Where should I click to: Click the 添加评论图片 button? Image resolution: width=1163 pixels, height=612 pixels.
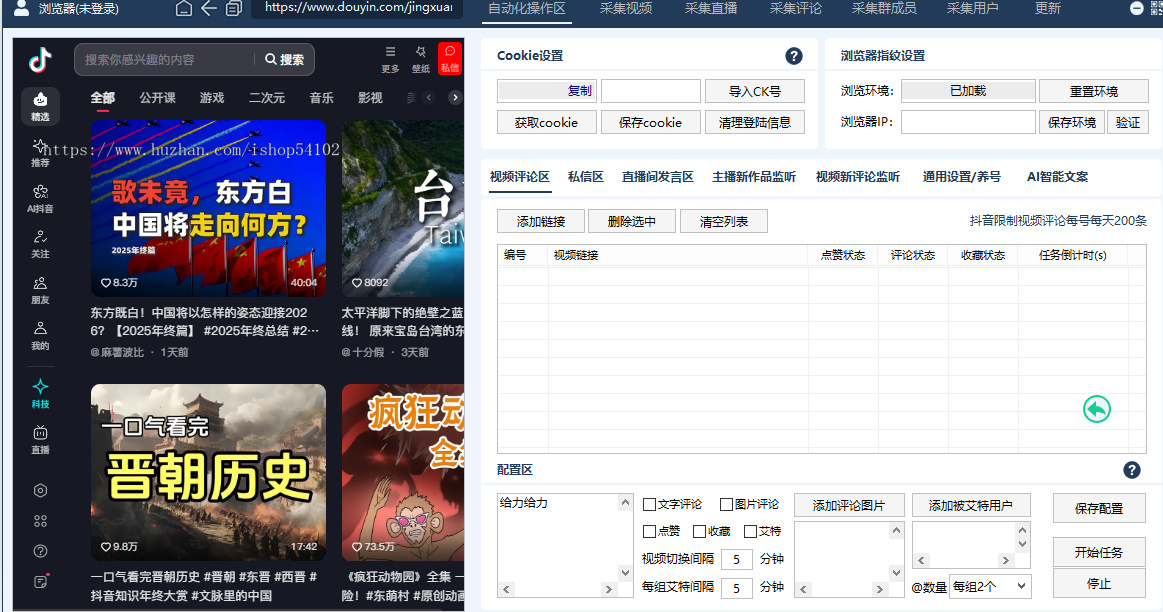click(849, 505)
